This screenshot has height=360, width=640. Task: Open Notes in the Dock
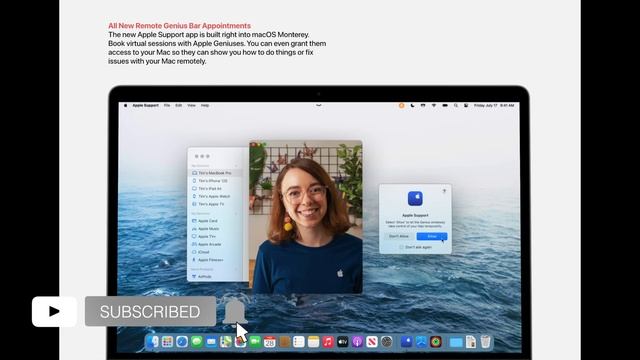313,342
